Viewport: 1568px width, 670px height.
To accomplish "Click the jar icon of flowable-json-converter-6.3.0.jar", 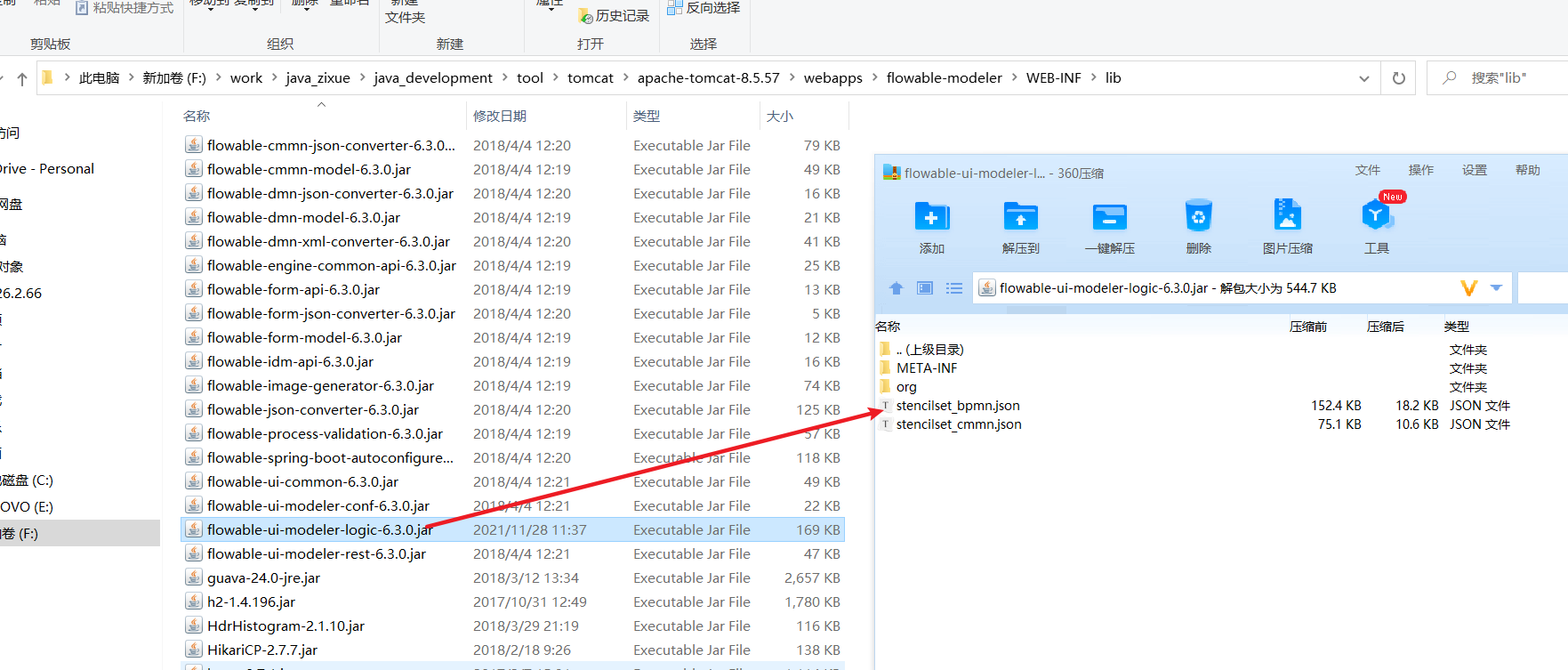I will click(x=193, y=409).
